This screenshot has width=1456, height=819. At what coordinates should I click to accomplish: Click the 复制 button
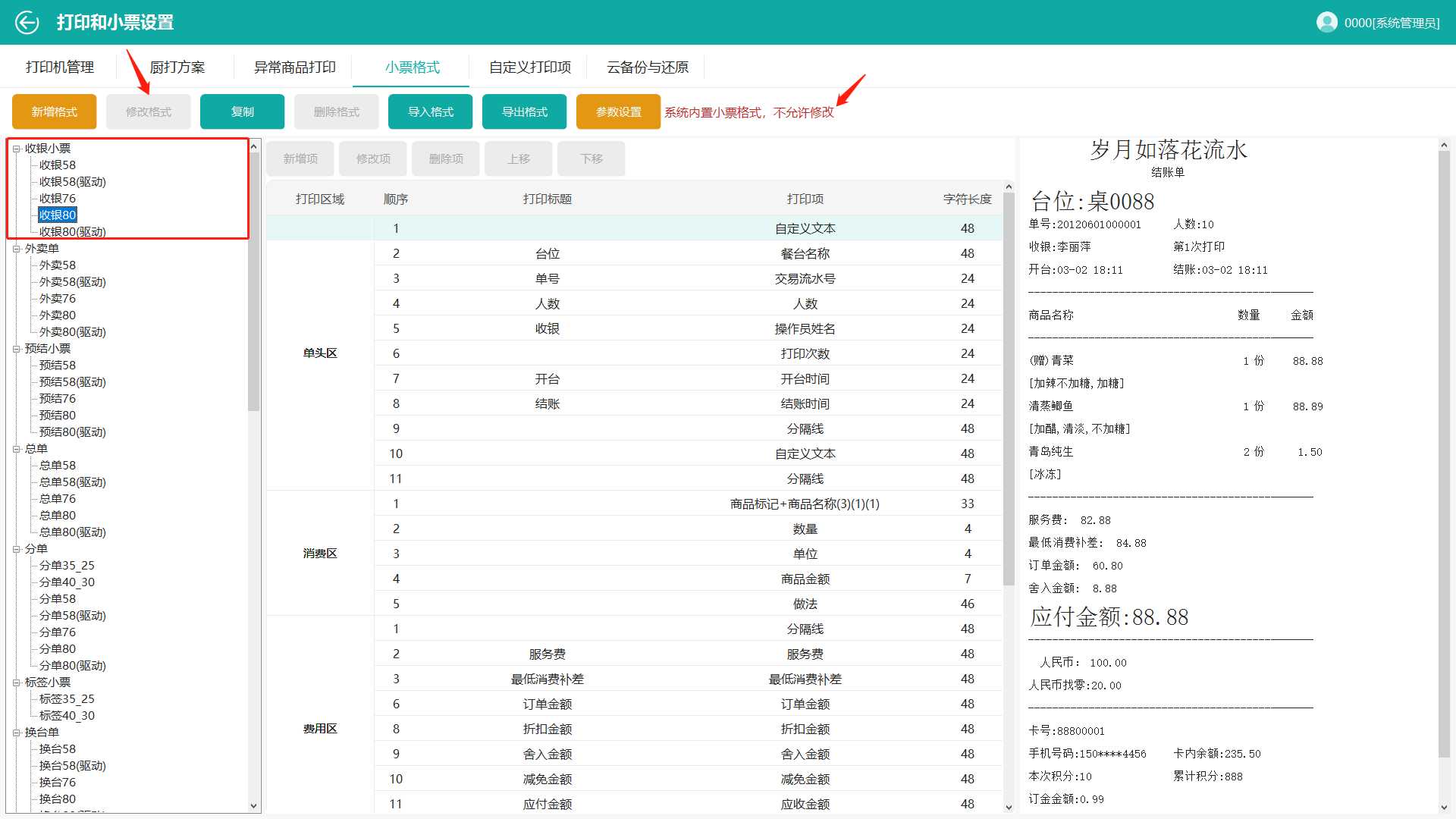coord(243,111)
